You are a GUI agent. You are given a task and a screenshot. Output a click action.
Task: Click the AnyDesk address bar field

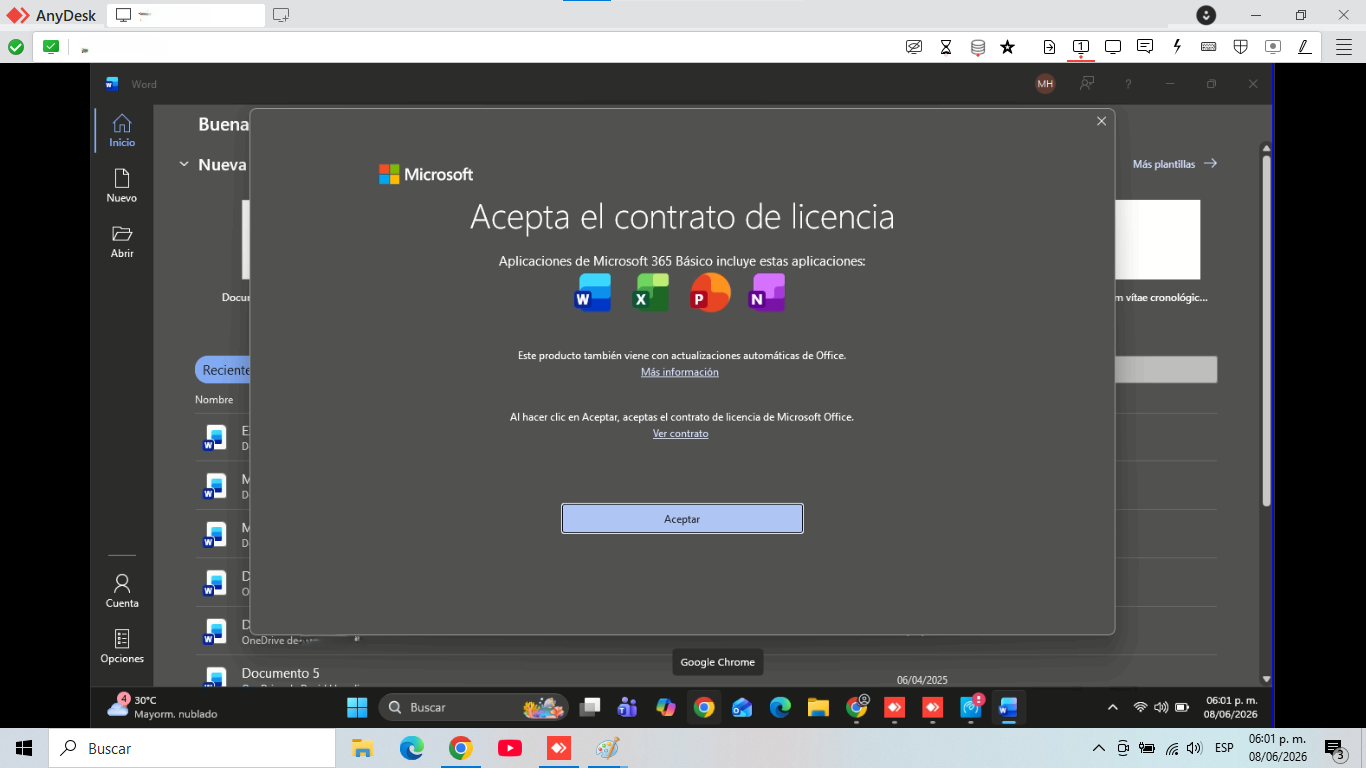pyautogui.click(x=480, y=47)
